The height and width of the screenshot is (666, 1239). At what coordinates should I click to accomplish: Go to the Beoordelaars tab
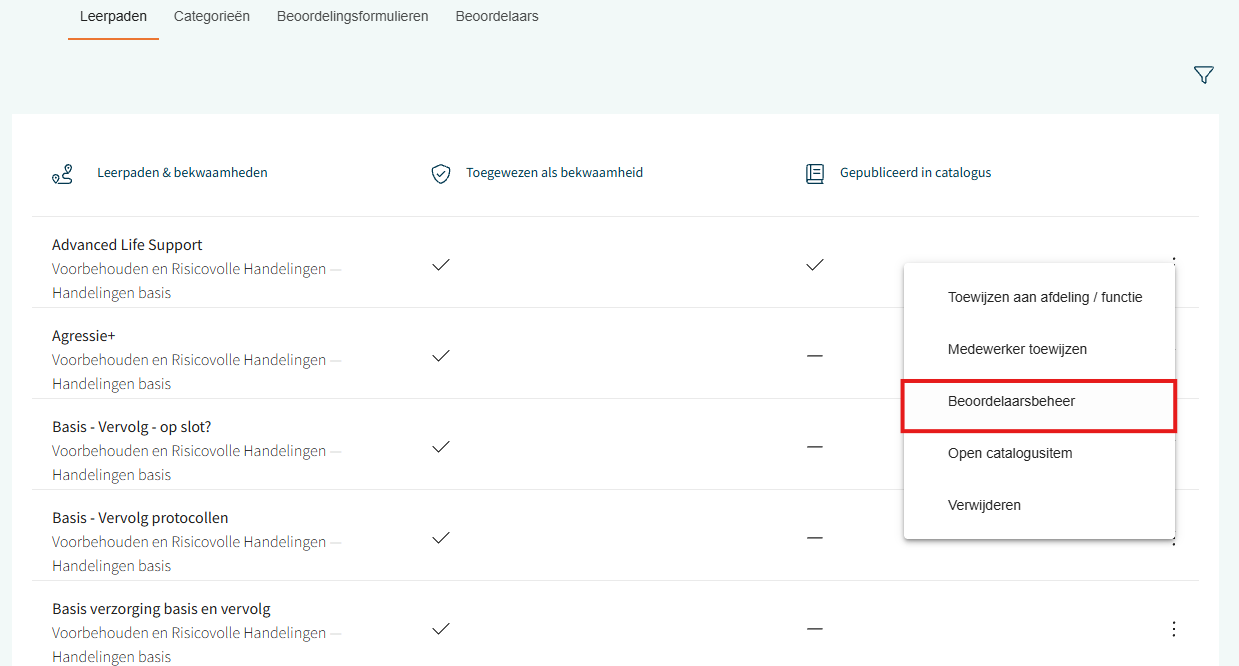click(x=497, y=16)
